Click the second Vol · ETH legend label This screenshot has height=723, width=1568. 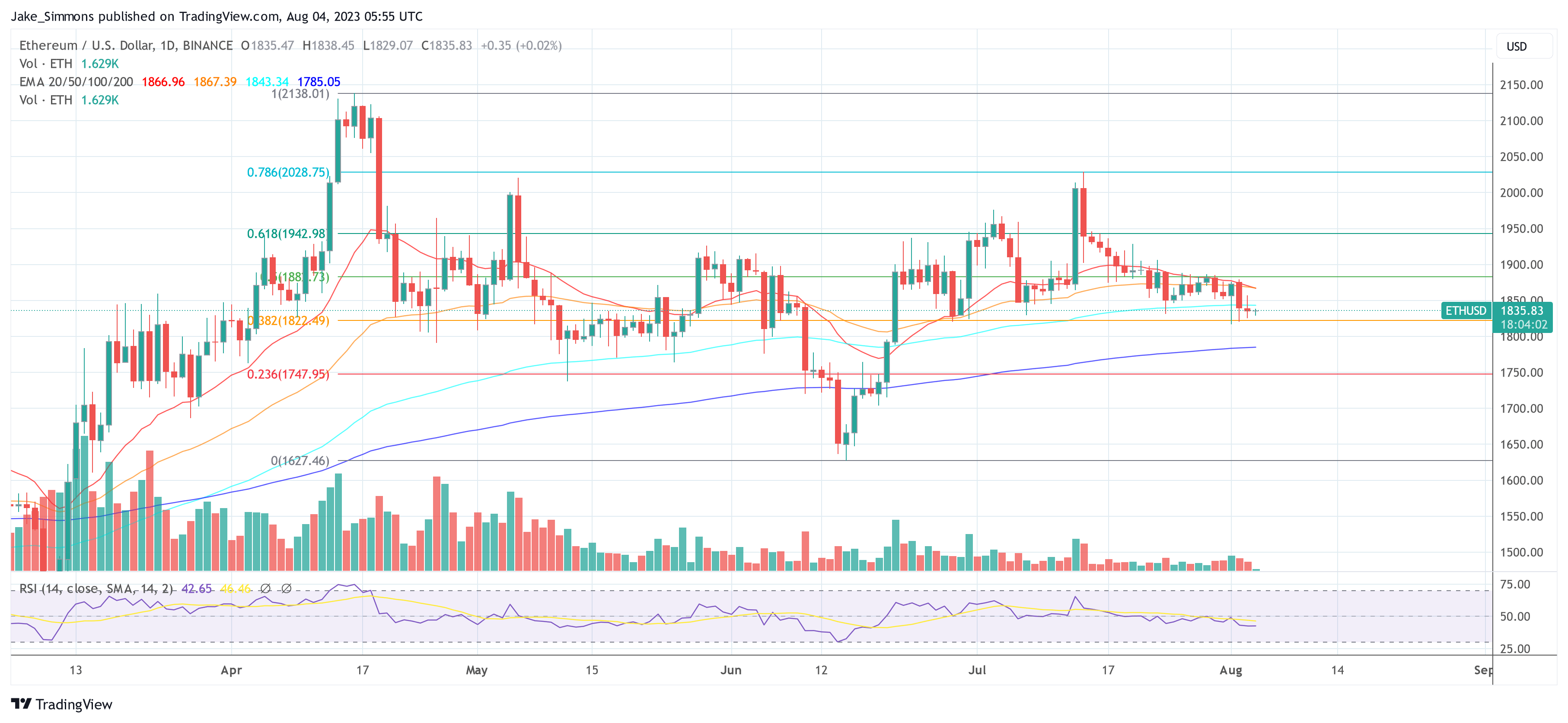click(46, 100)
